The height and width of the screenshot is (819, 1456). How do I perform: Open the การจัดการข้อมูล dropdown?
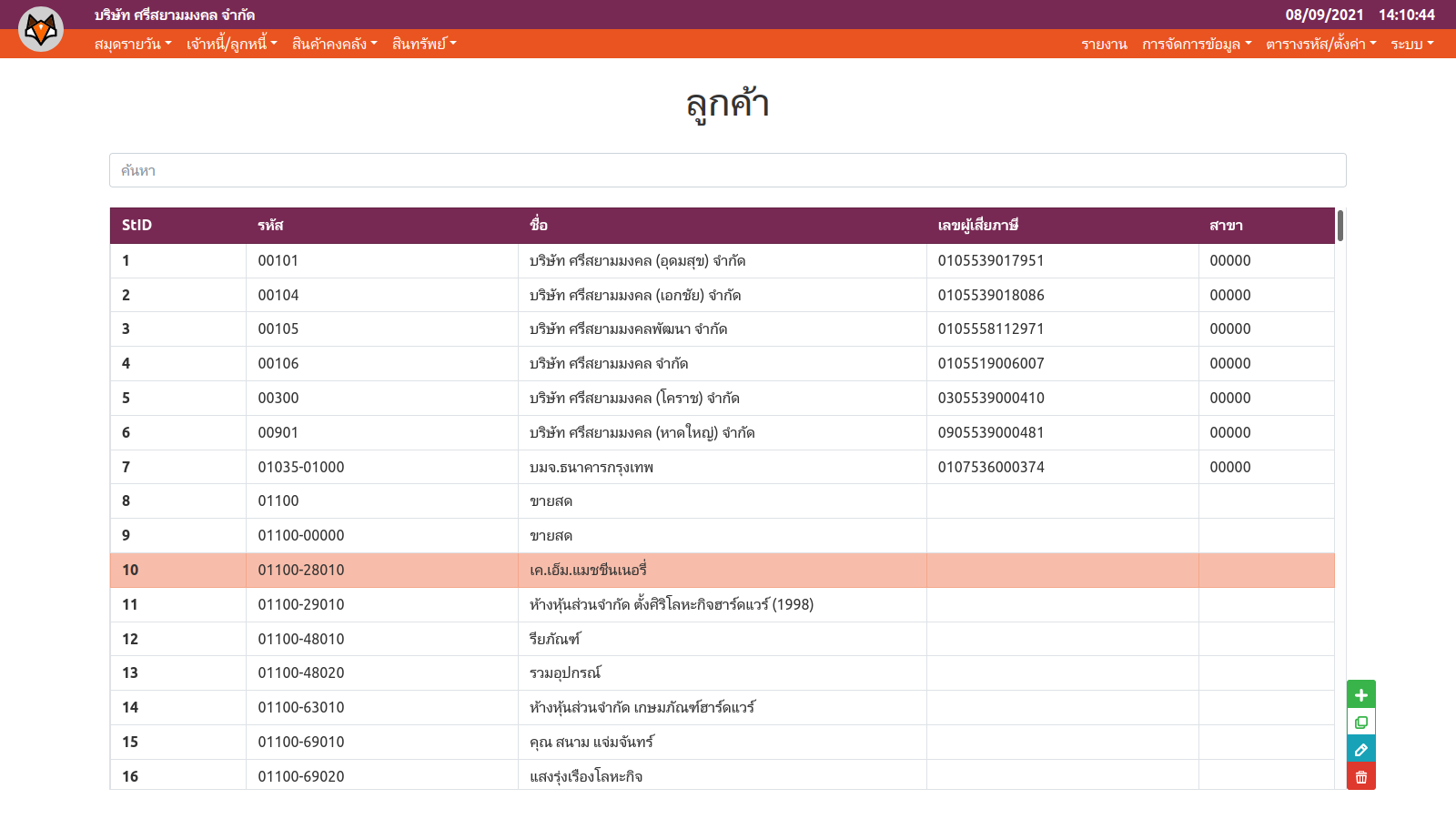(x=1197, y=44)
